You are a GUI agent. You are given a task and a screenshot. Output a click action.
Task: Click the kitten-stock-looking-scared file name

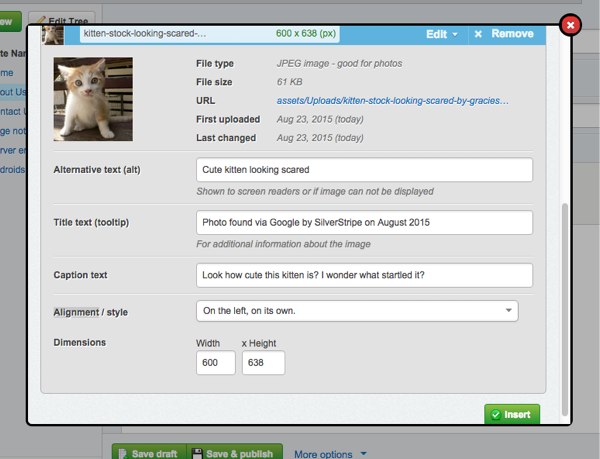tap(144, 34)
